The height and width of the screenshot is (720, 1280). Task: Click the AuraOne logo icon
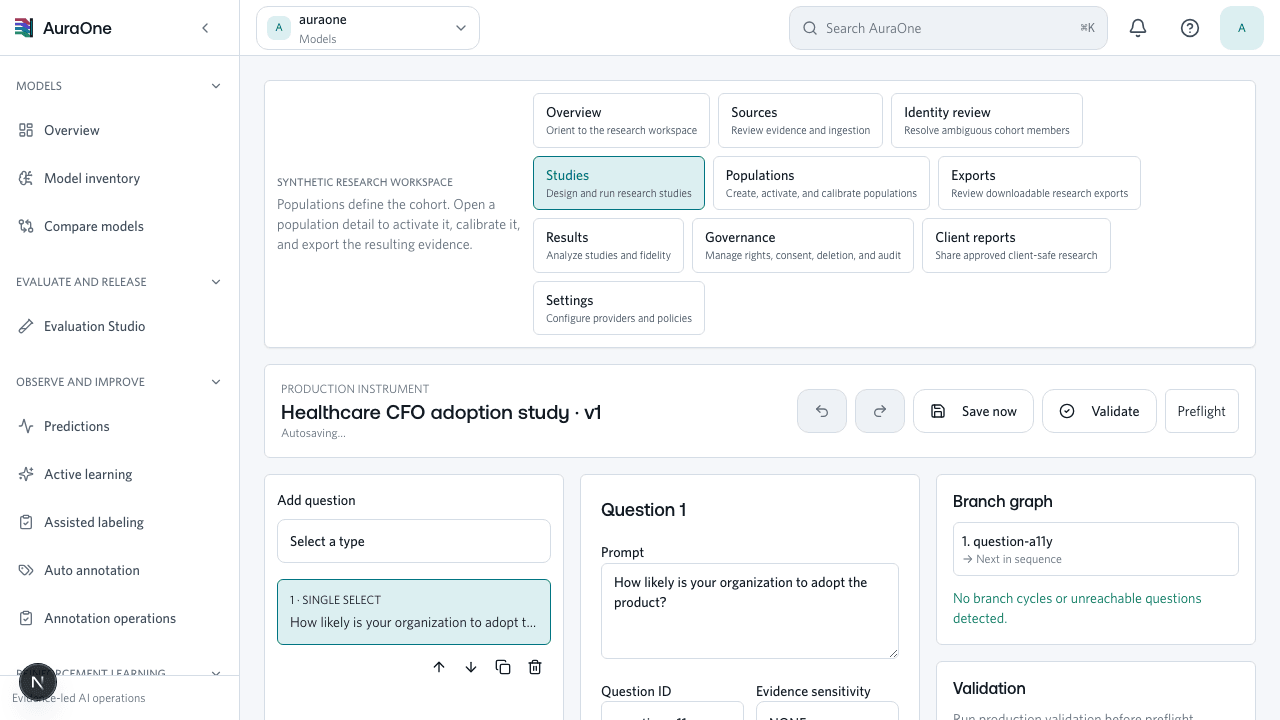(x=24, y=28)
